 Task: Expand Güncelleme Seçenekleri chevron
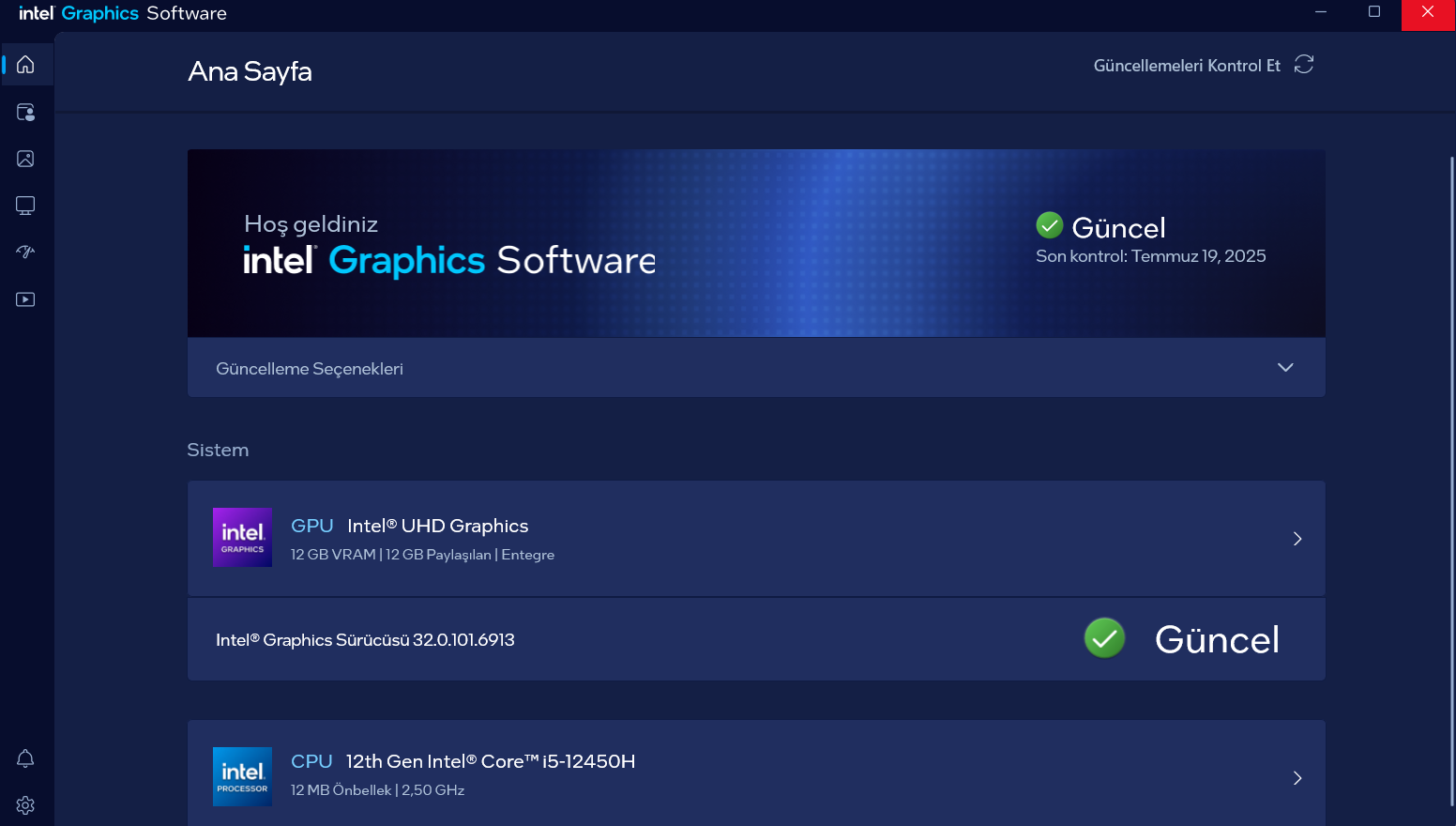(1285, 367)
